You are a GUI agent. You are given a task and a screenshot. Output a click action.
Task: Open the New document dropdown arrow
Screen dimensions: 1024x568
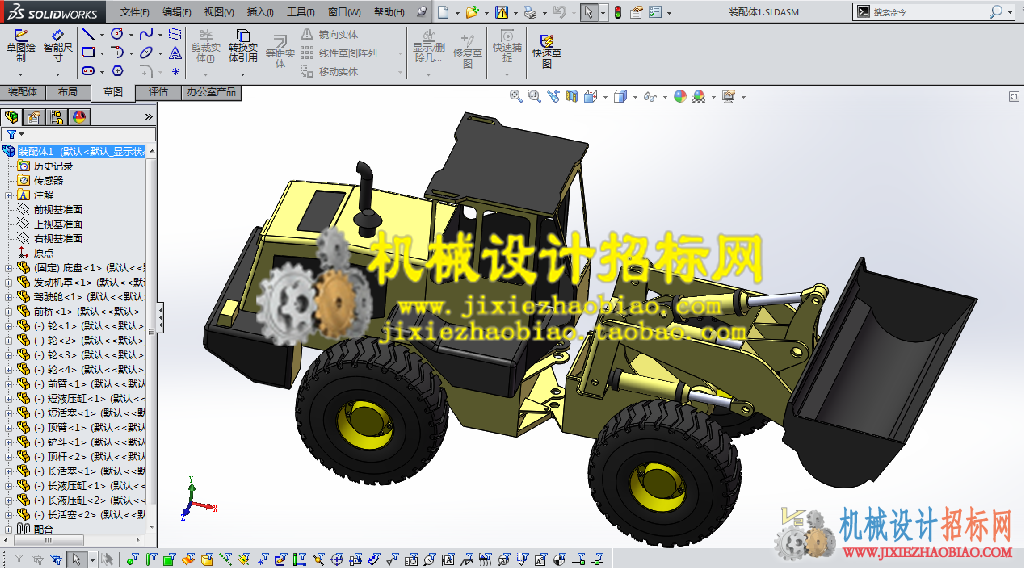457,12
